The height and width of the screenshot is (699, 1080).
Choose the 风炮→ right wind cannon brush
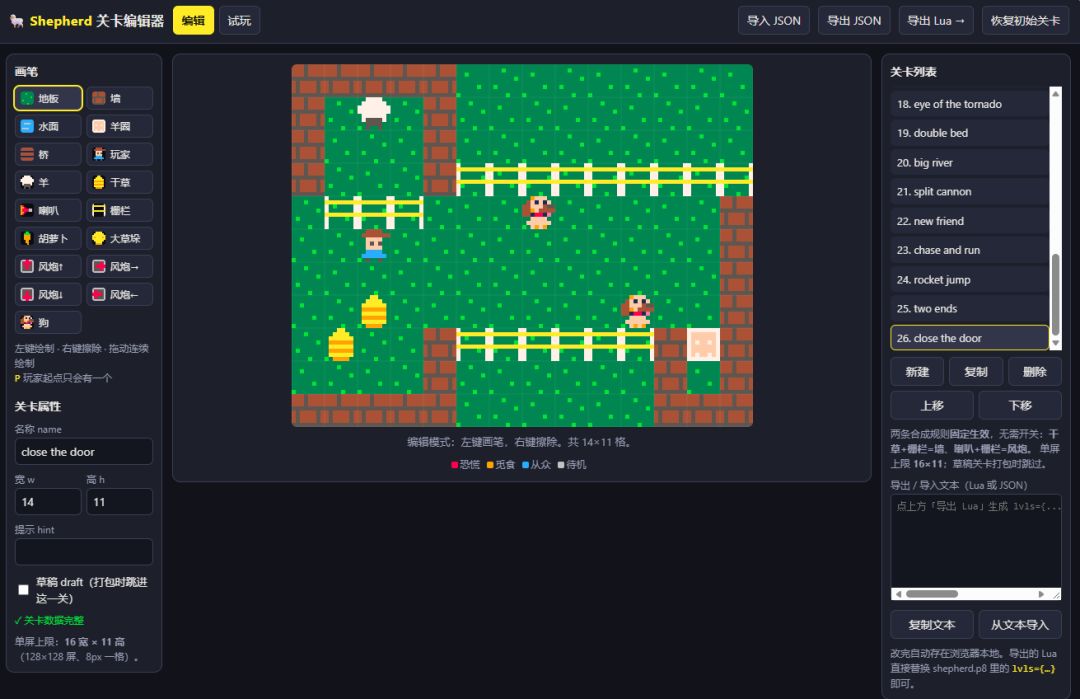(x=120, y=267)
